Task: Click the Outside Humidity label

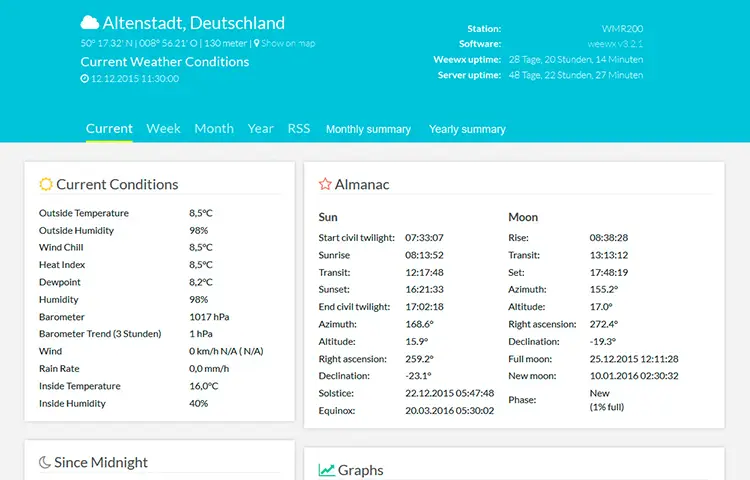Action: coord(77,230)
